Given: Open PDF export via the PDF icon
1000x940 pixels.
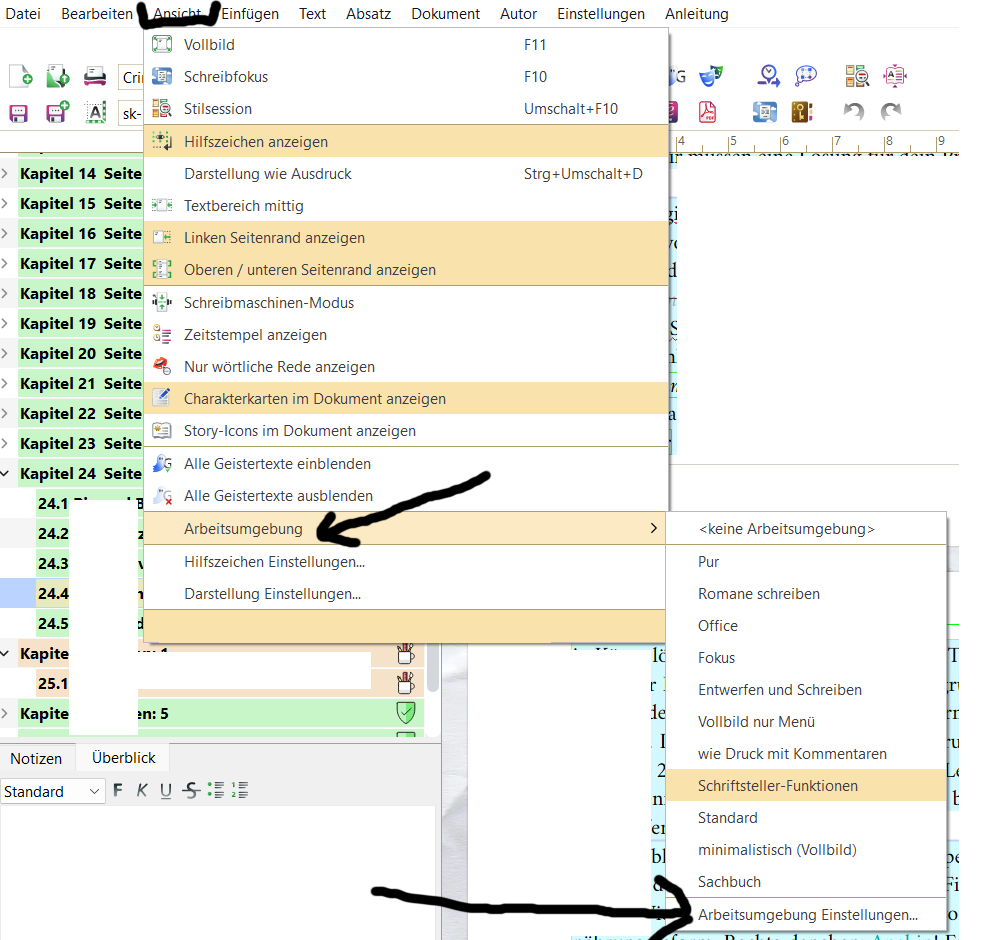Looking at the screenshot, I should tap(708, 112).
